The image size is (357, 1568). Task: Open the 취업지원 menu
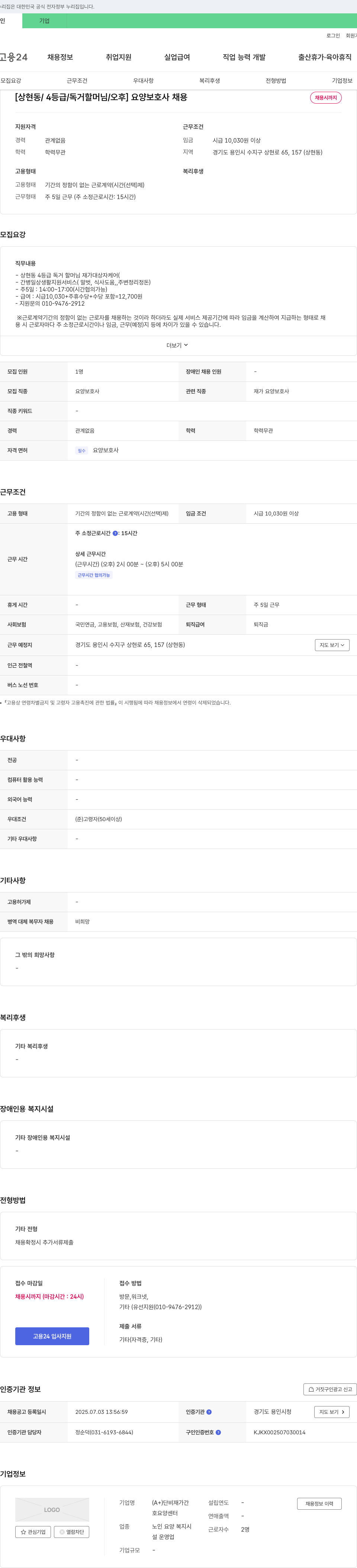[x=119, y=57]
